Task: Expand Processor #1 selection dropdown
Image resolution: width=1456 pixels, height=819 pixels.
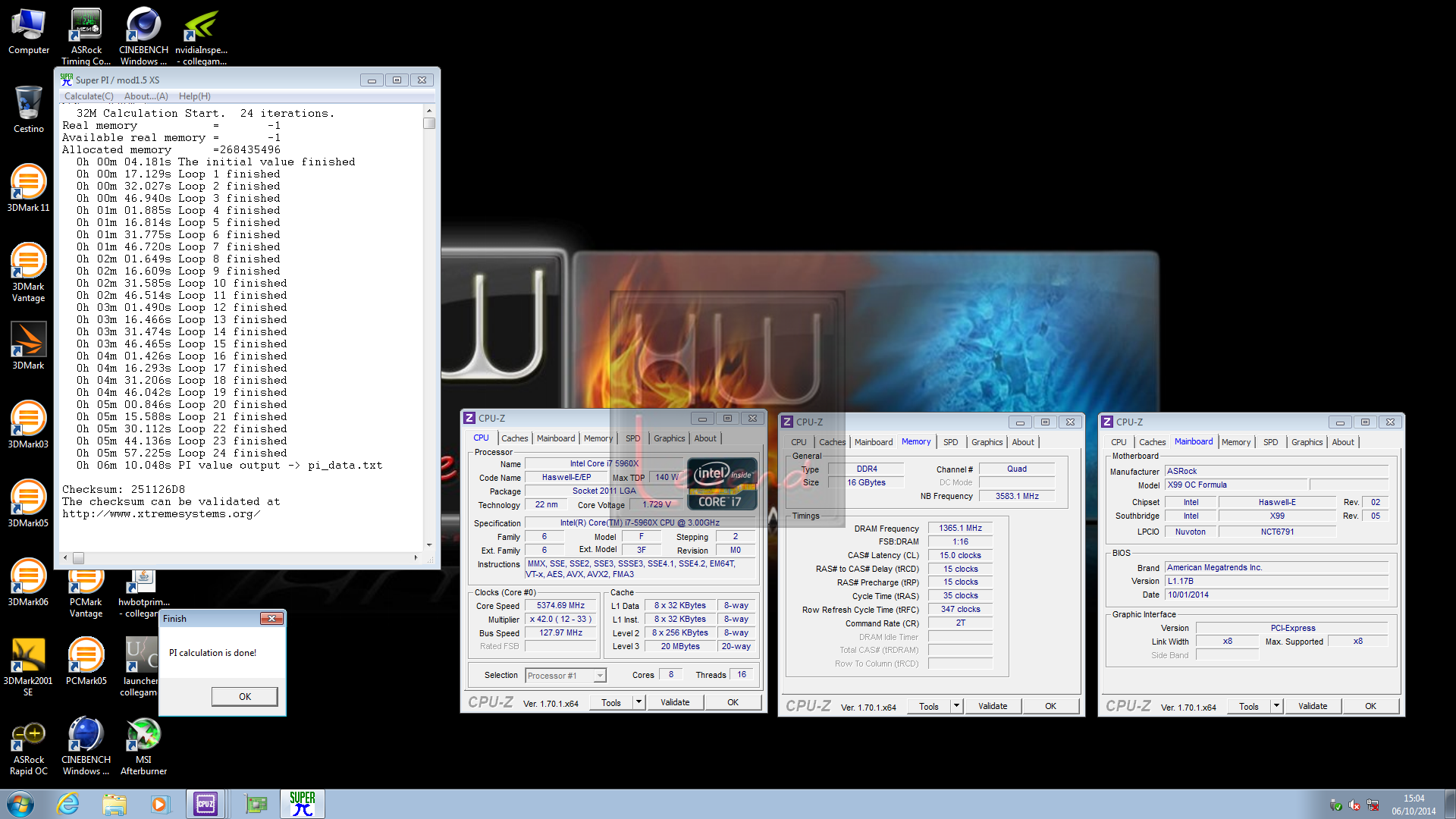Action: 600,675
